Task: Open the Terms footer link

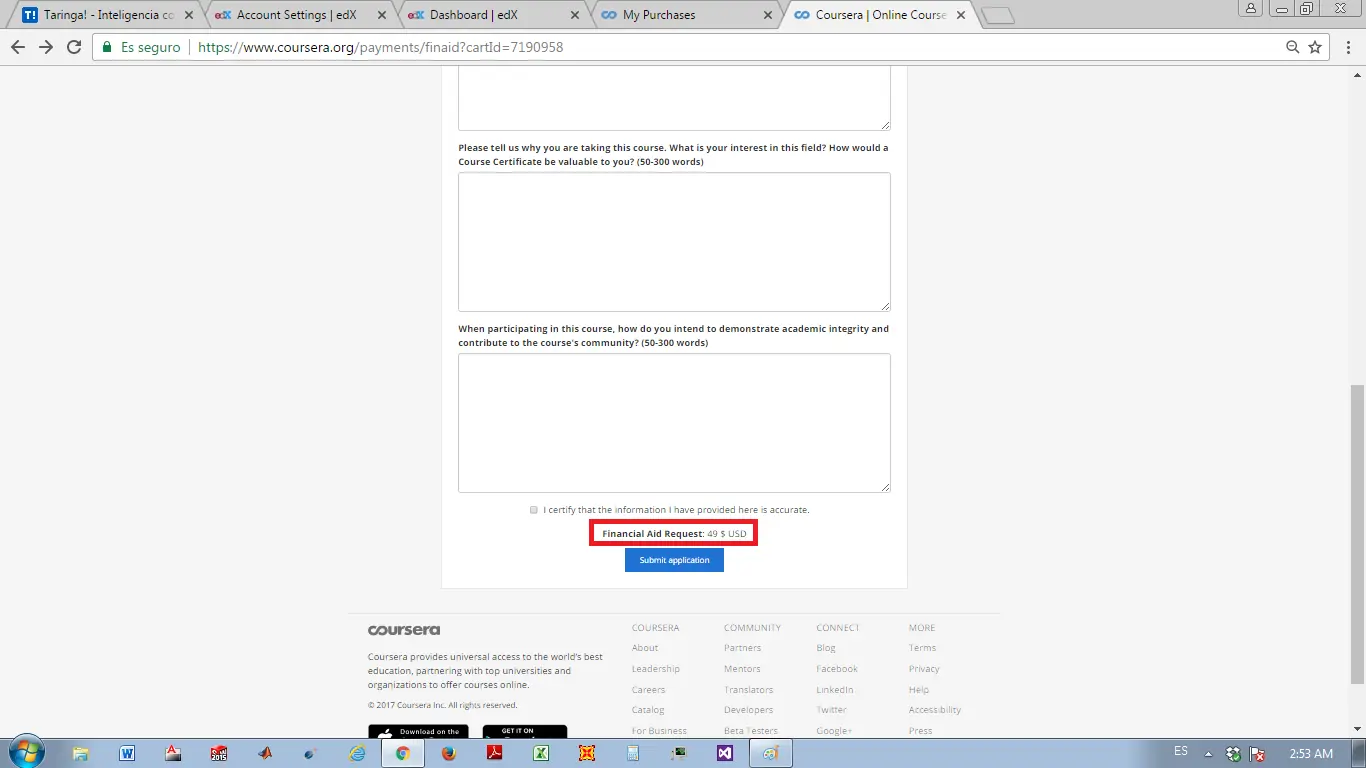Action: pos(922,648)
